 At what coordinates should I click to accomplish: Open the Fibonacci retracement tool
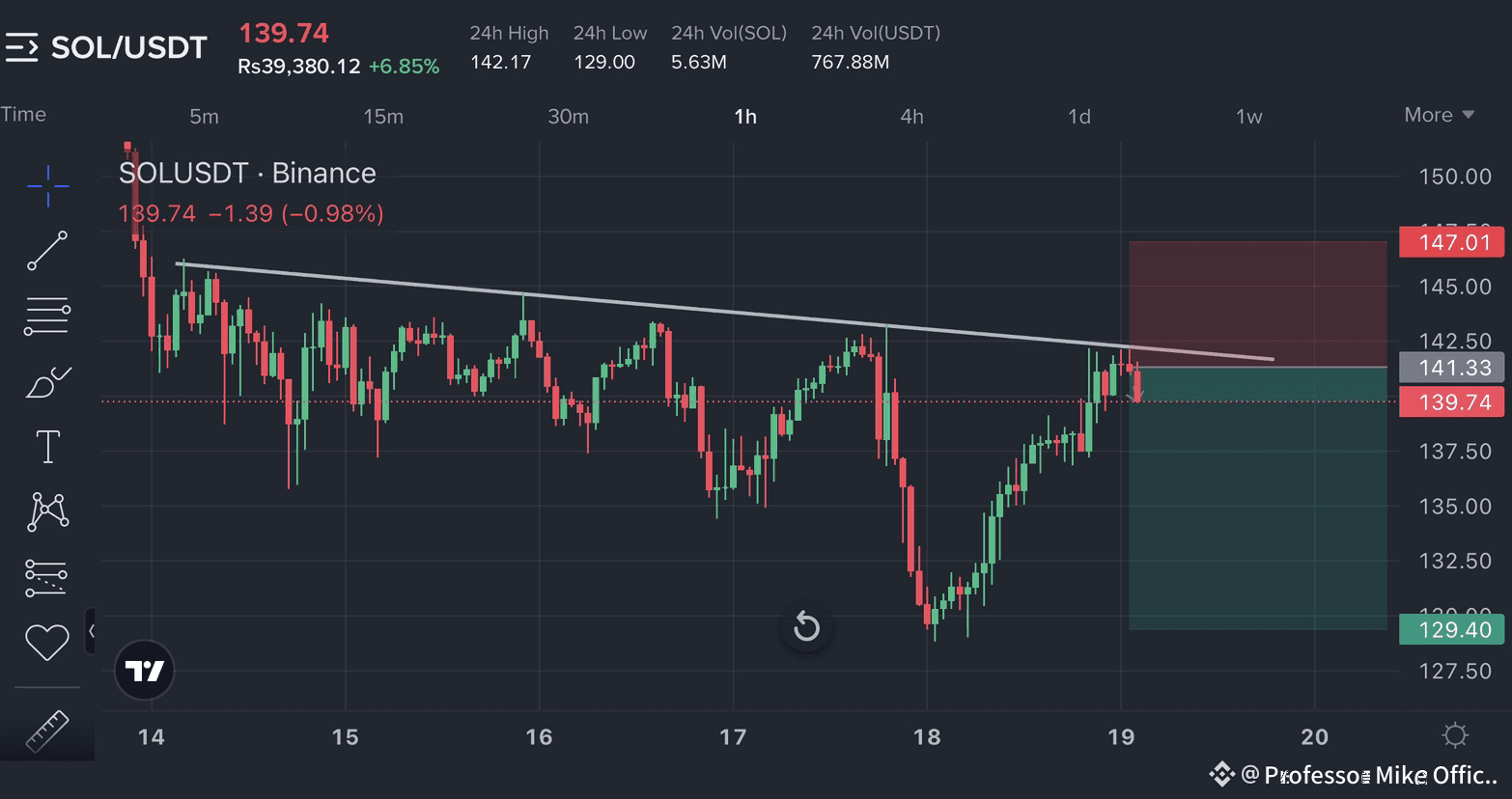point(47,316)
